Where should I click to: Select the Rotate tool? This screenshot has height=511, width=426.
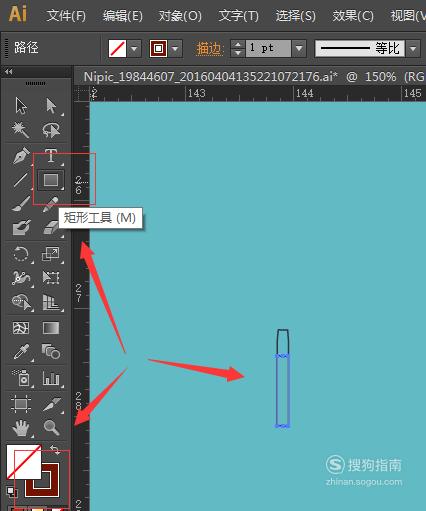(x=21, y=254)
